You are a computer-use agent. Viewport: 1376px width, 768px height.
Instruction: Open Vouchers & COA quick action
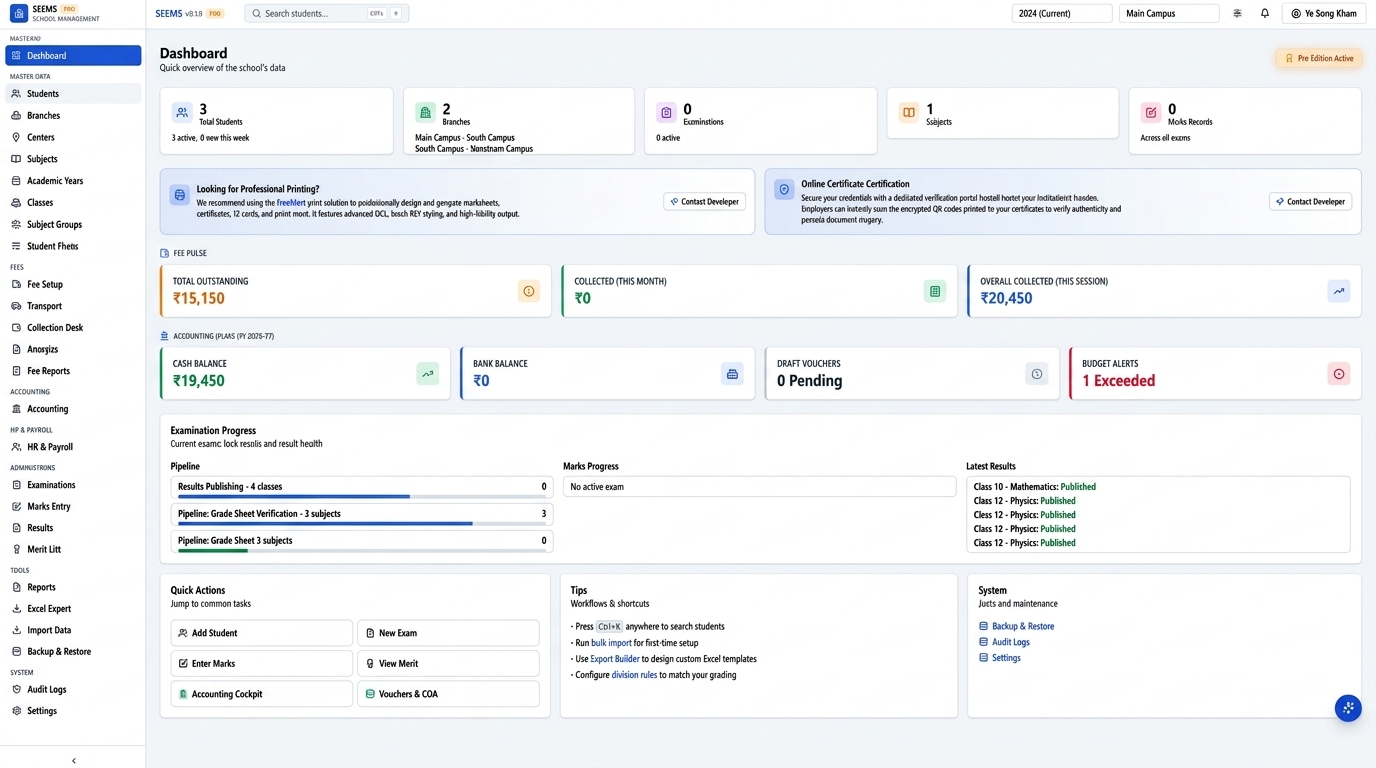tap(448, 694)
